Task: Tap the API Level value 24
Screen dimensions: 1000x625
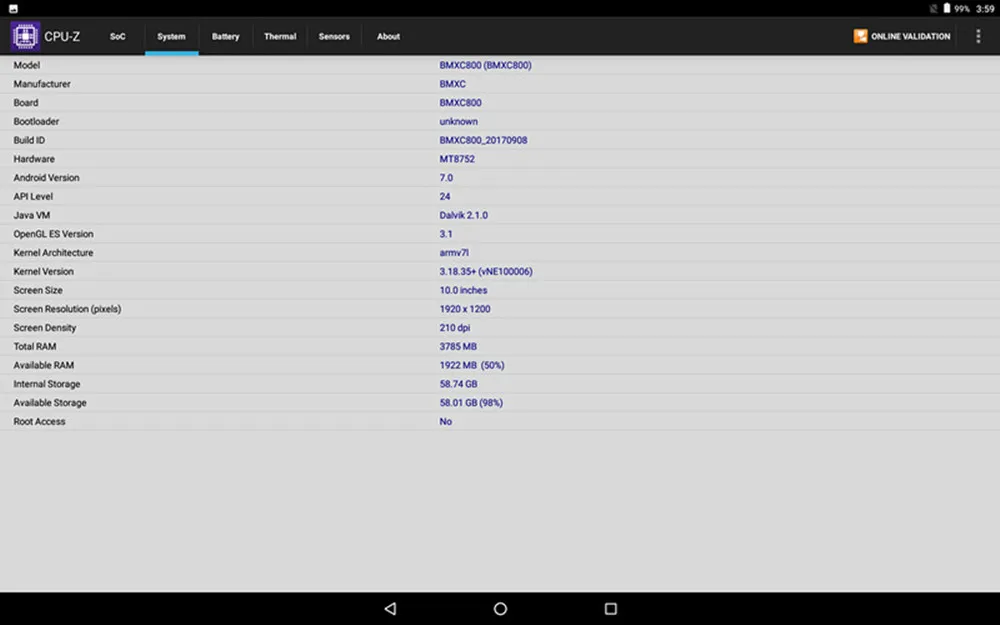Action: tap(445, 196)
